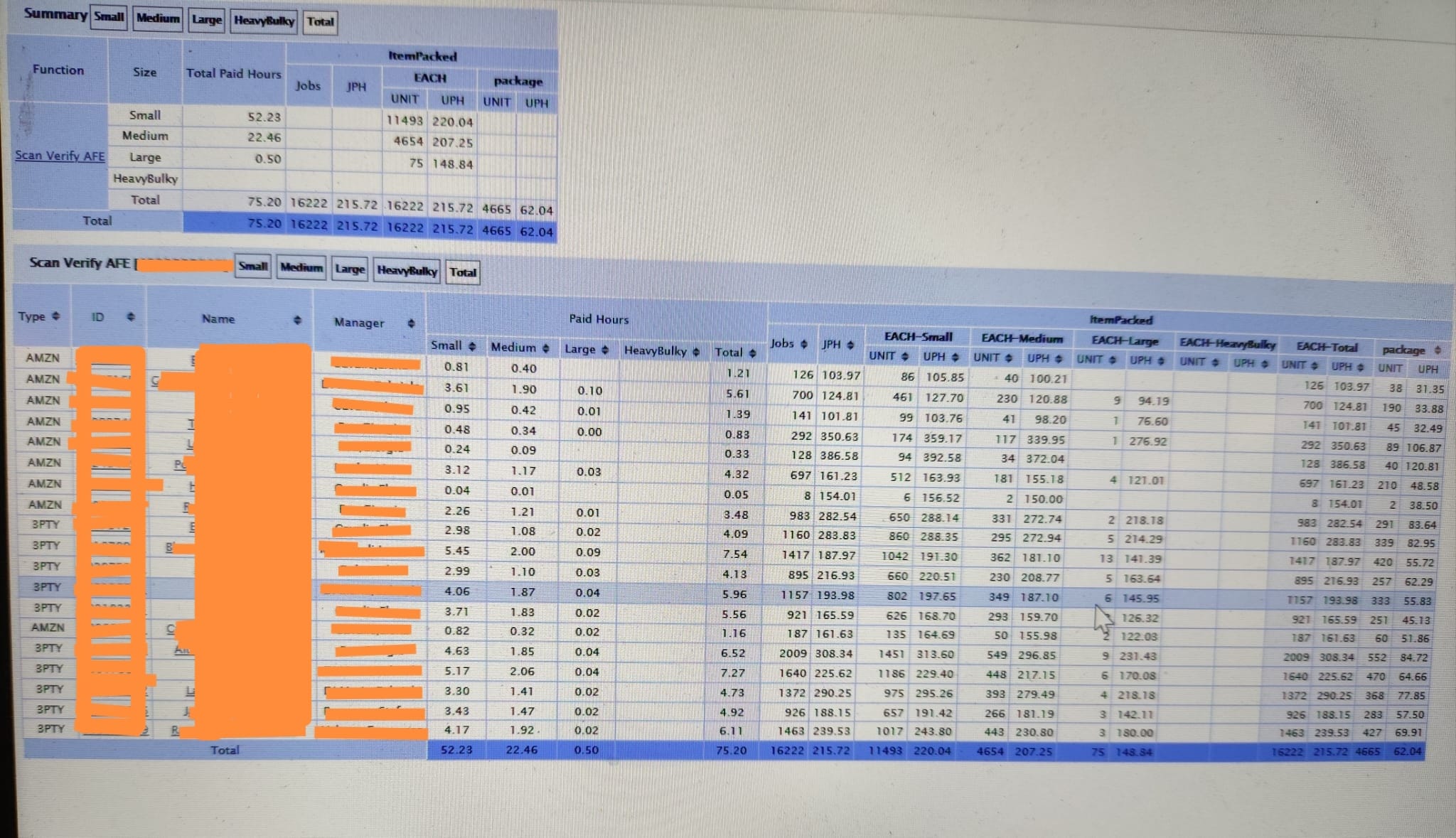
Task: Sort by Name using its header arrows
Action: pyautogui.click(x=298, y=320)
